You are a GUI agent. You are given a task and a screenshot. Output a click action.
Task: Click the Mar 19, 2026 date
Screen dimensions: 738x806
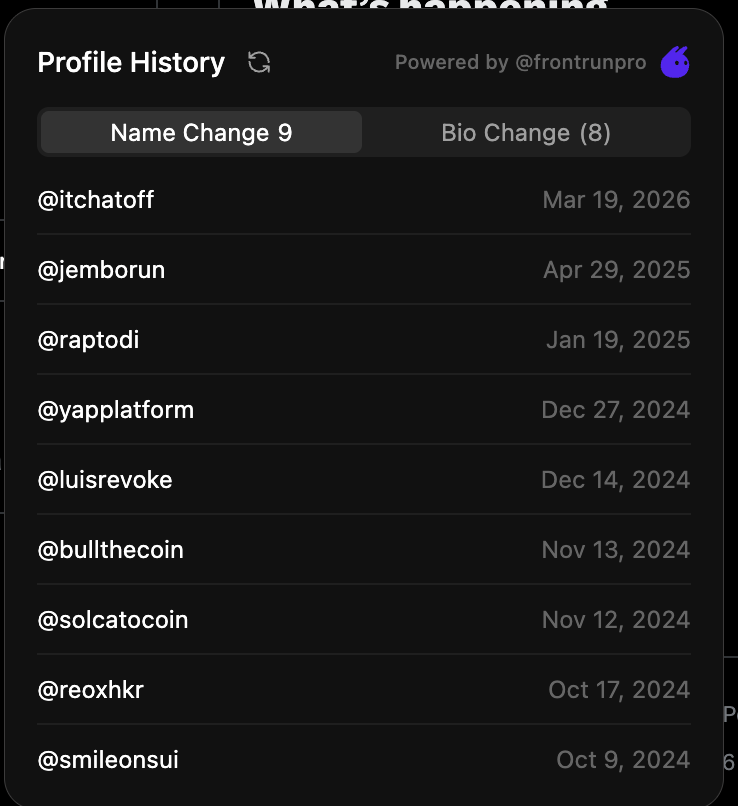pos(616,200)
